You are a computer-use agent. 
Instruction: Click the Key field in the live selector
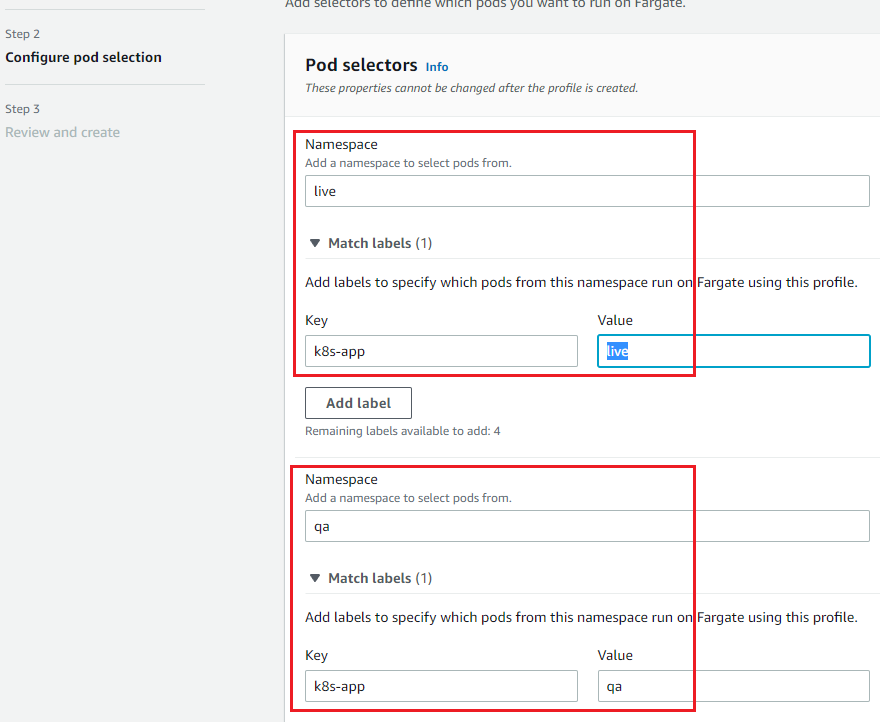[441, 351]
